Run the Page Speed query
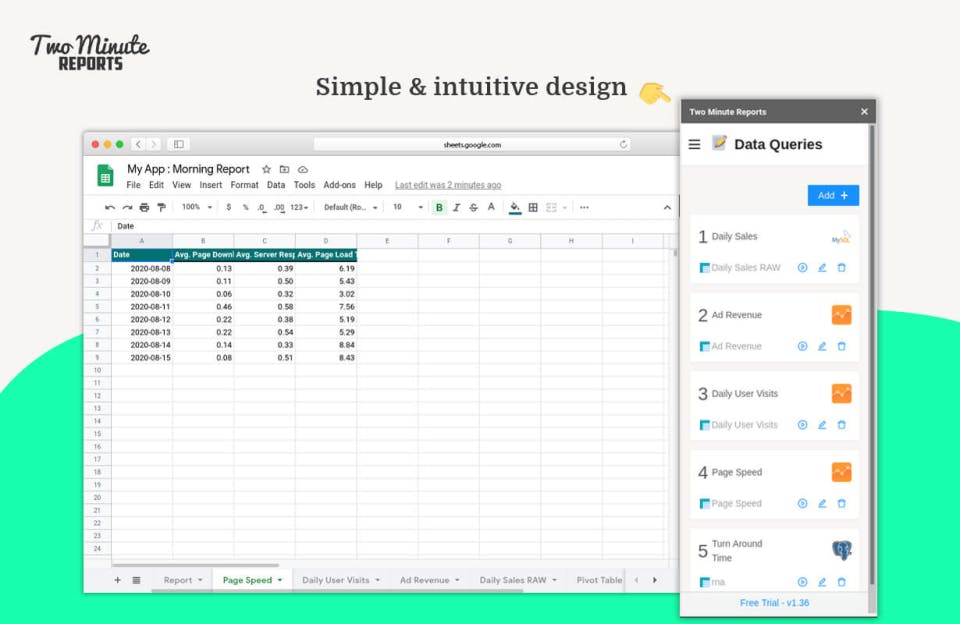The height and width of the screenshot is (624, 960). point(802,503)
